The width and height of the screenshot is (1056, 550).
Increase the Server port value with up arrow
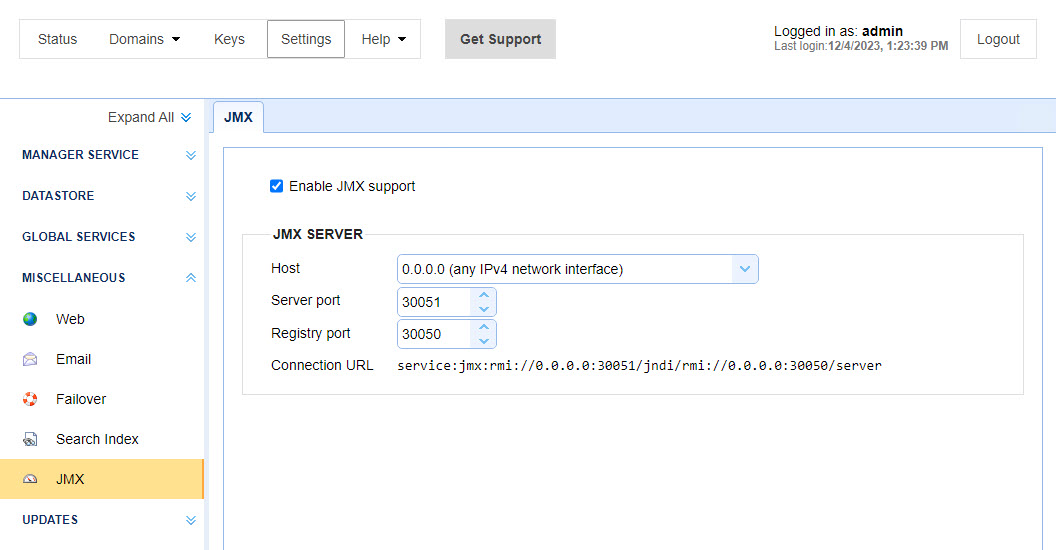tap(484, 295)
